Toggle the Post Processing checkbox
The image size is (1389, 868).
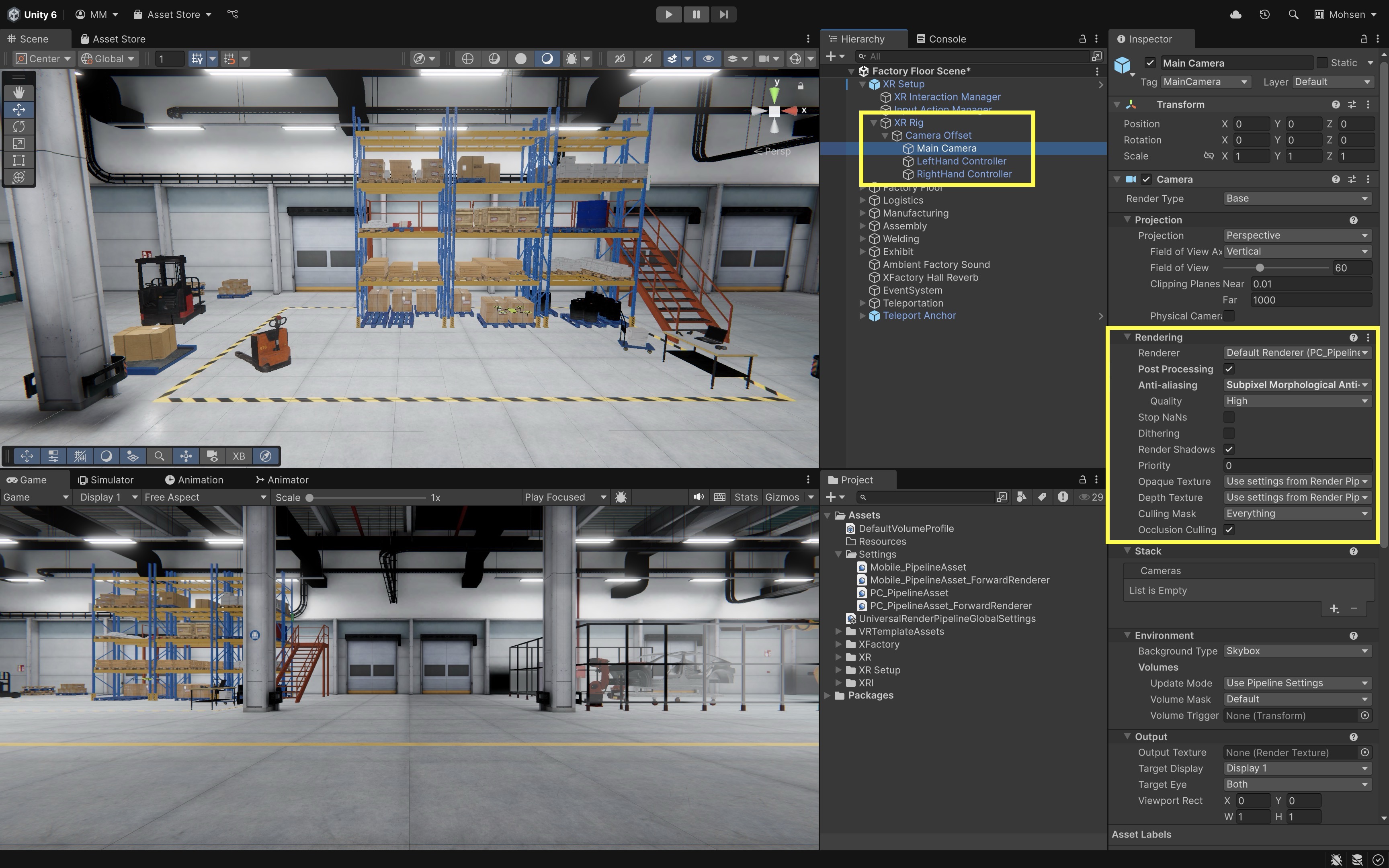1229,369
